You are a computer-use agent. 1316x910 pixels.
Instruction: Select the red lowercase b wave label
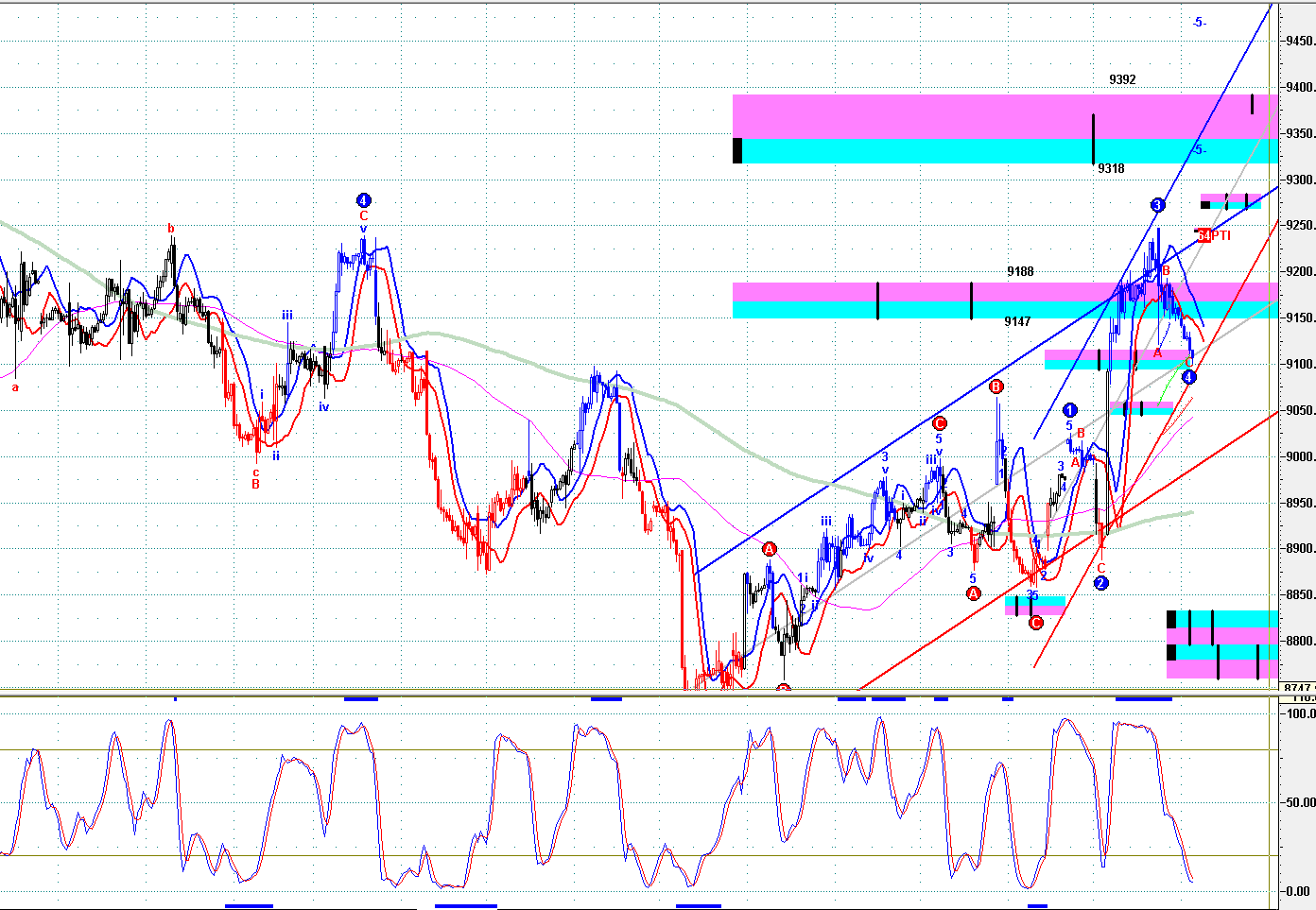[171, 228]
